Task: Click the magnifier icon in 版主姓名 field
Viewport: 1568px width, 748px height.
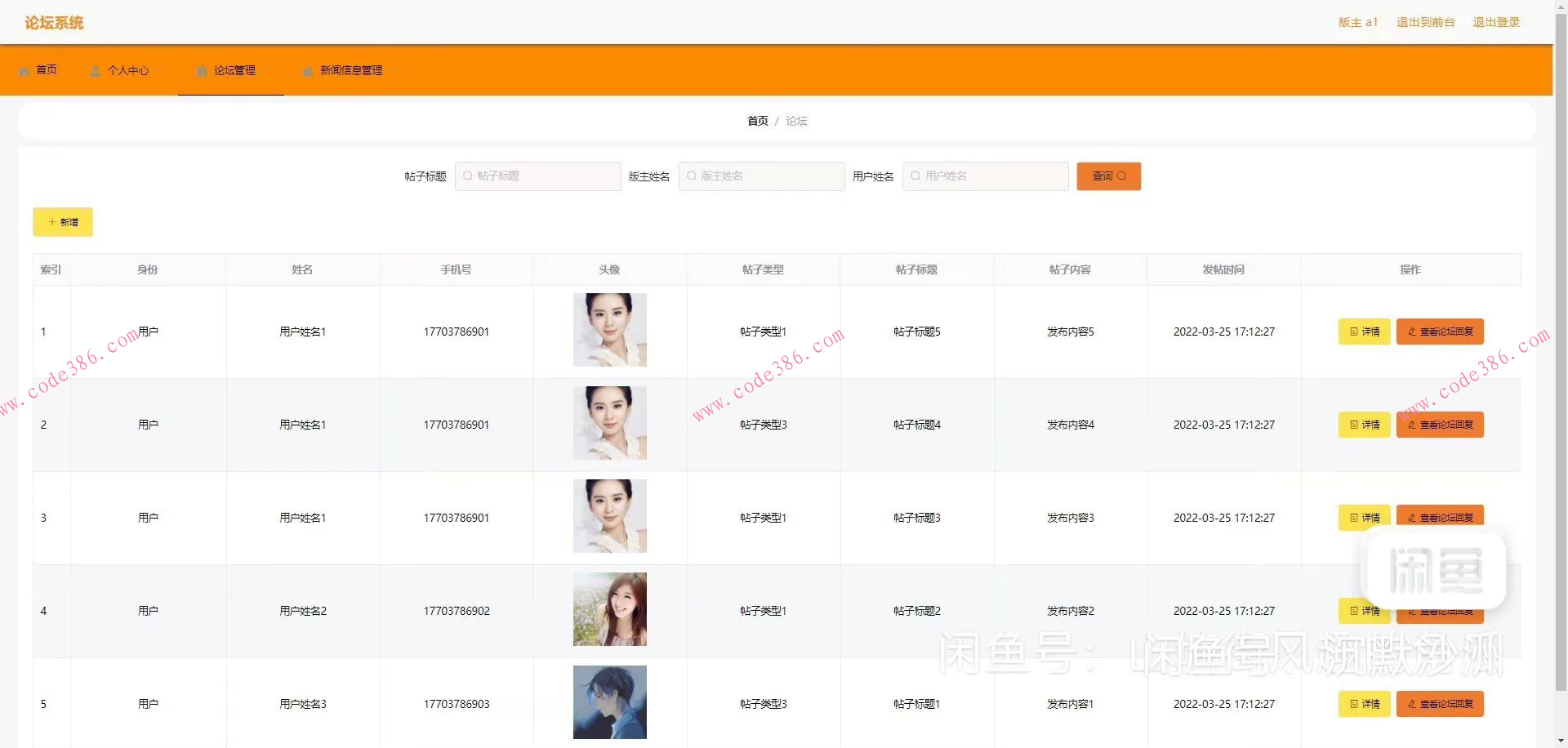Action: click(692, 176)
